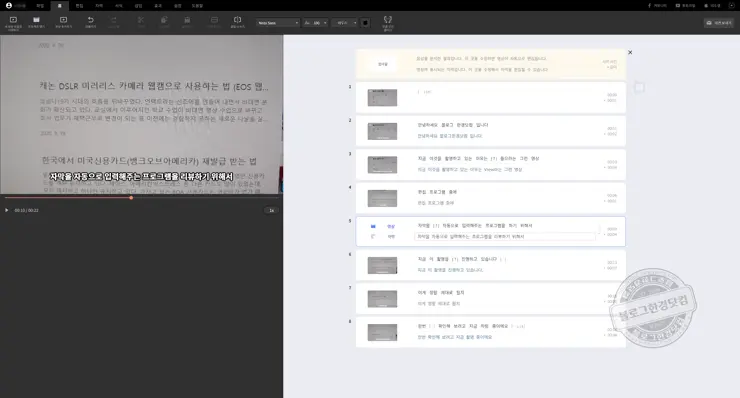
Task: Click the paste icon in toolbar
Action: (187, 20)
